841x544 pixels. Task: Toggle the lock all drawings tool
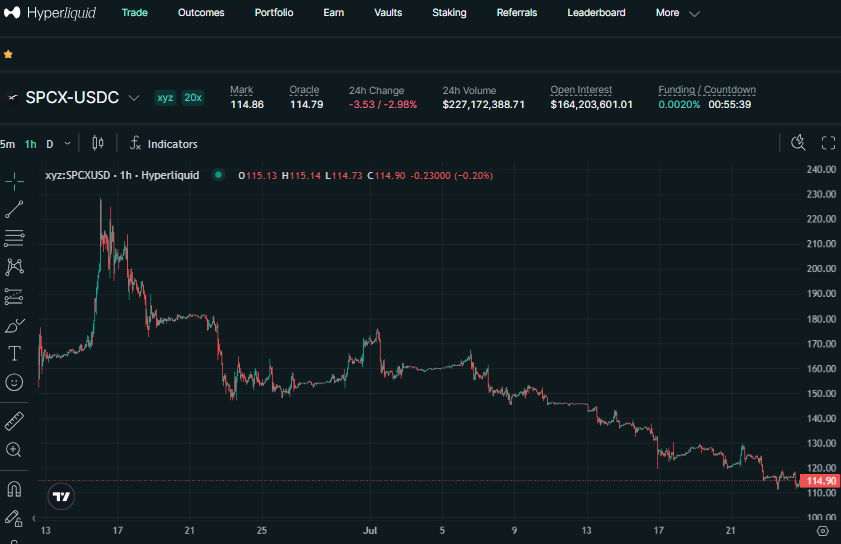point(14,518)
